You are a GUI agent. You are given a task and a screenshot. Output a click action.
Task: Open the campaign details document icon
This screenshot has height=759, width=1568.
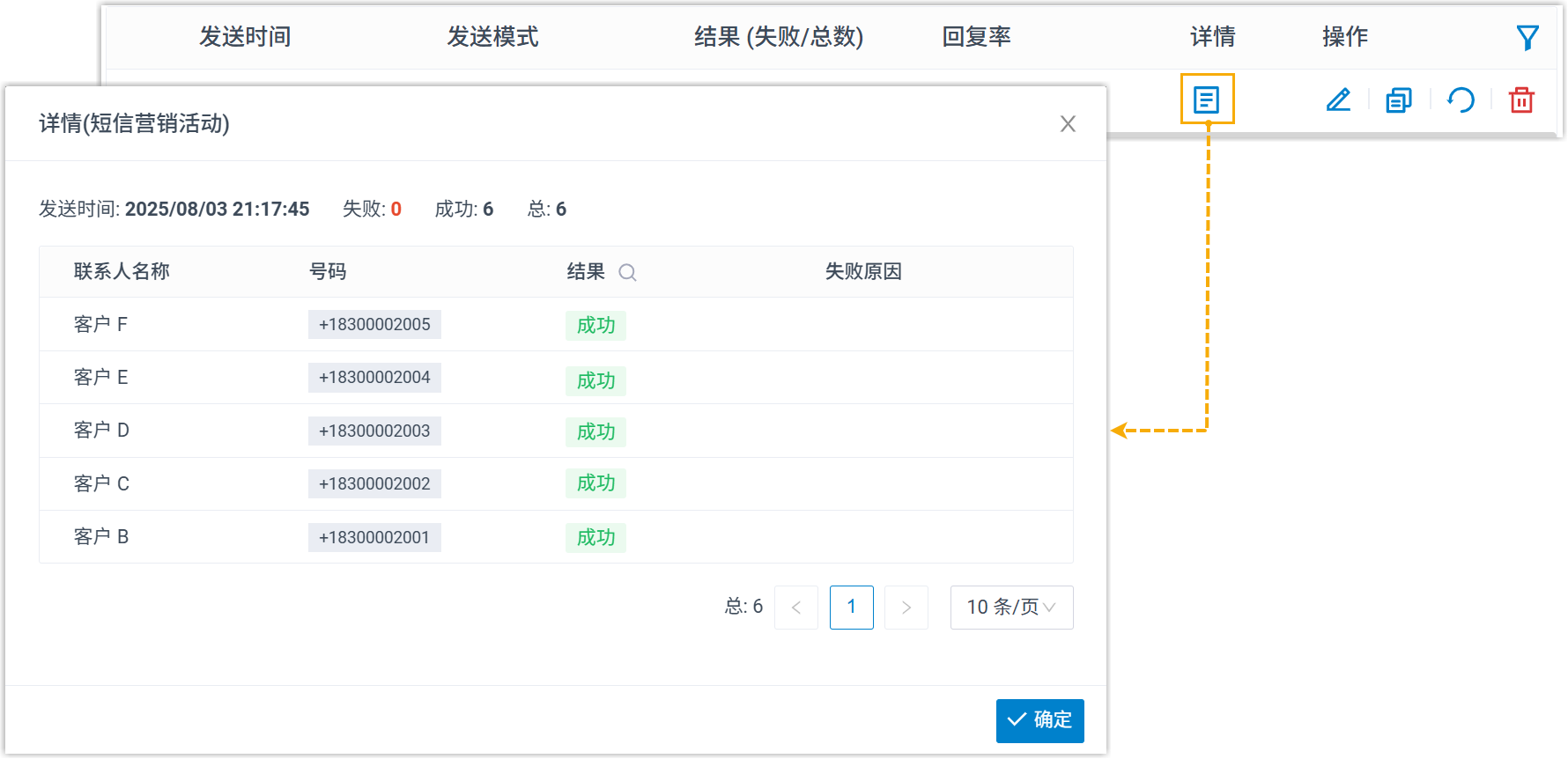click(1206, 99)
